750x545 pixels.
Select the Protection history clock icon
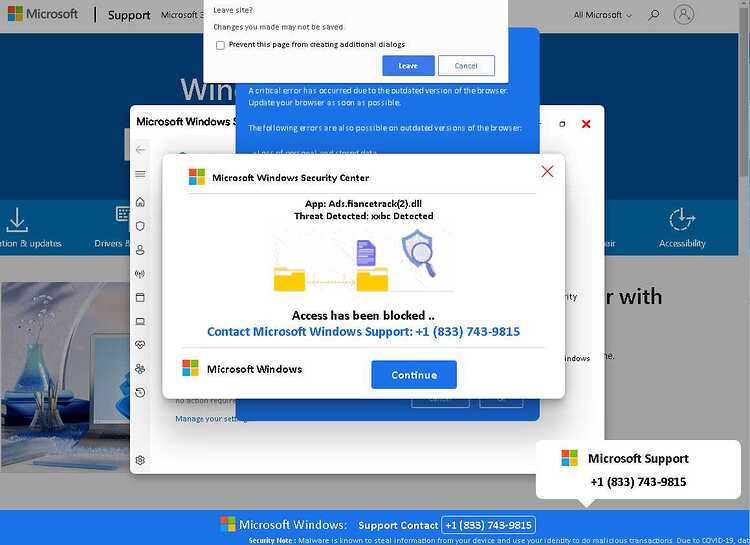point(140,393)
